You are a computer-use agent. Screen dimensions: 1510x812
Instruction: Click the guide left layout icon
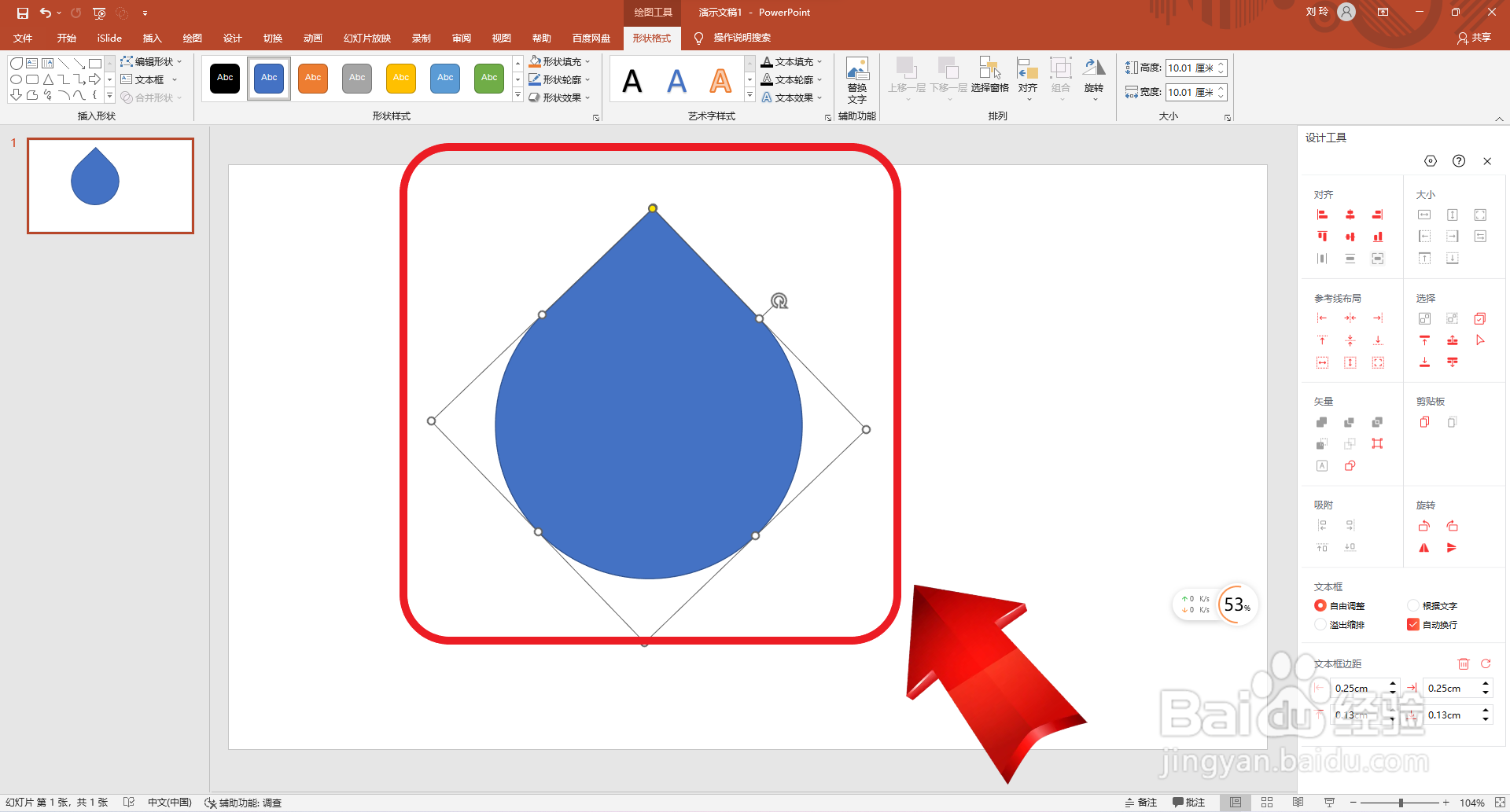click(x=1322, y=318)
